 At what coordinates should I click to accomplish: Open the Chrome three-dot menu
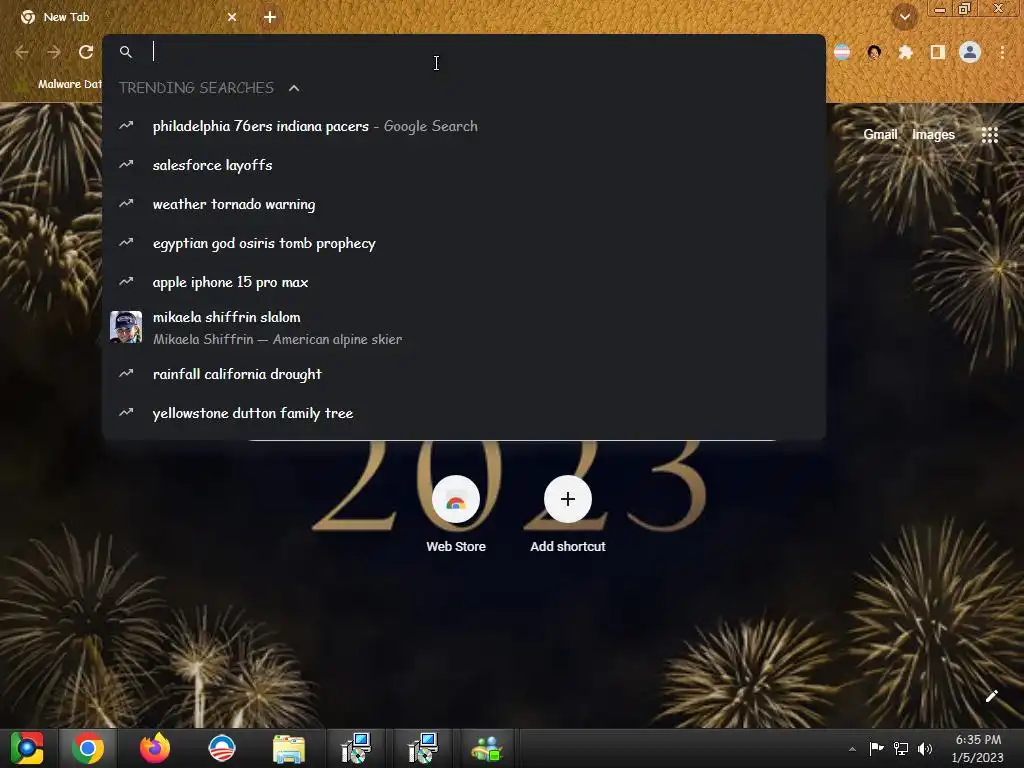click(x=1002, y=52)
